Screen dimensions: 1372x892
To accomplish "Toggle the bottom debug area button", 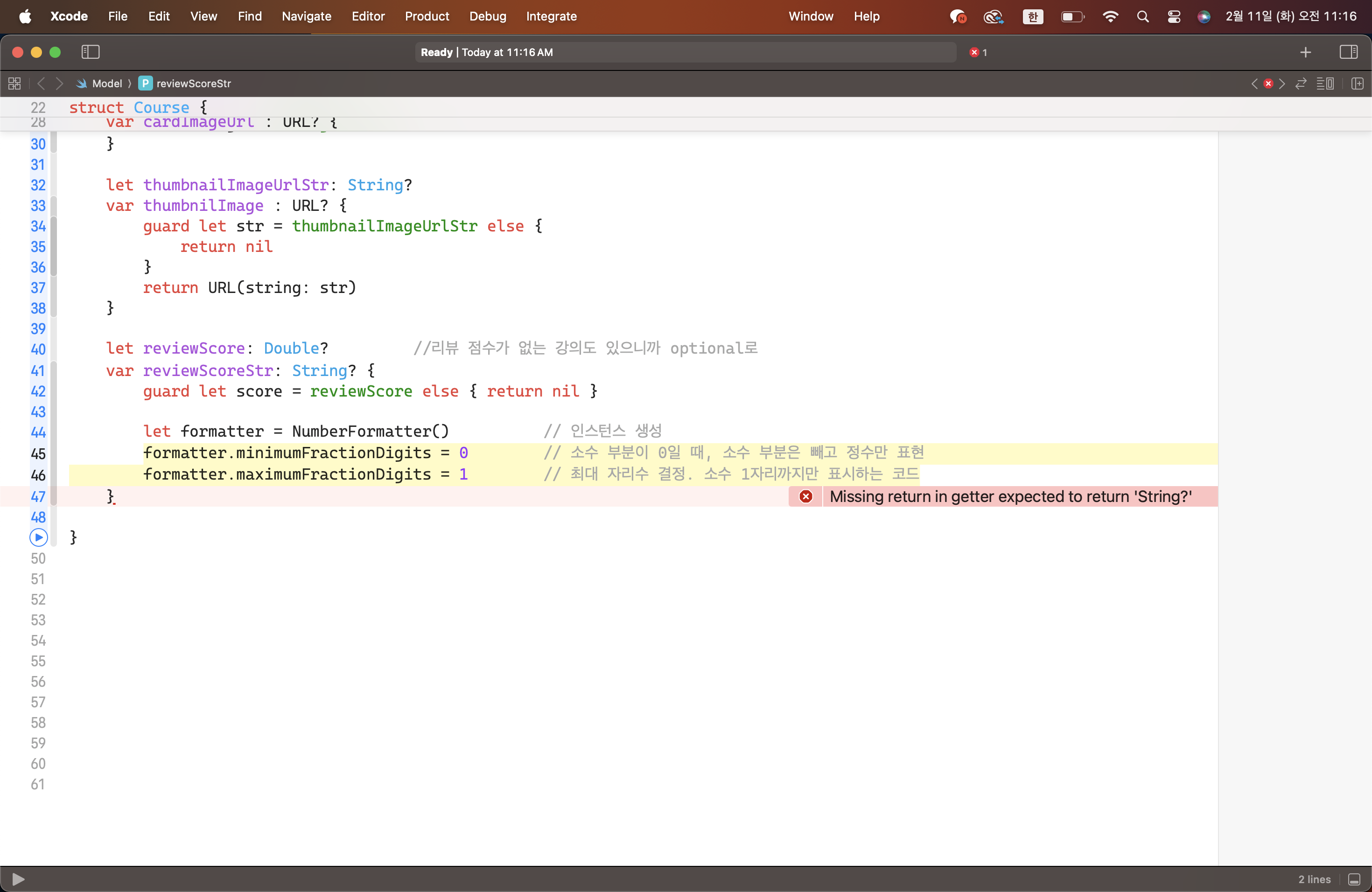I will 1354,879.
